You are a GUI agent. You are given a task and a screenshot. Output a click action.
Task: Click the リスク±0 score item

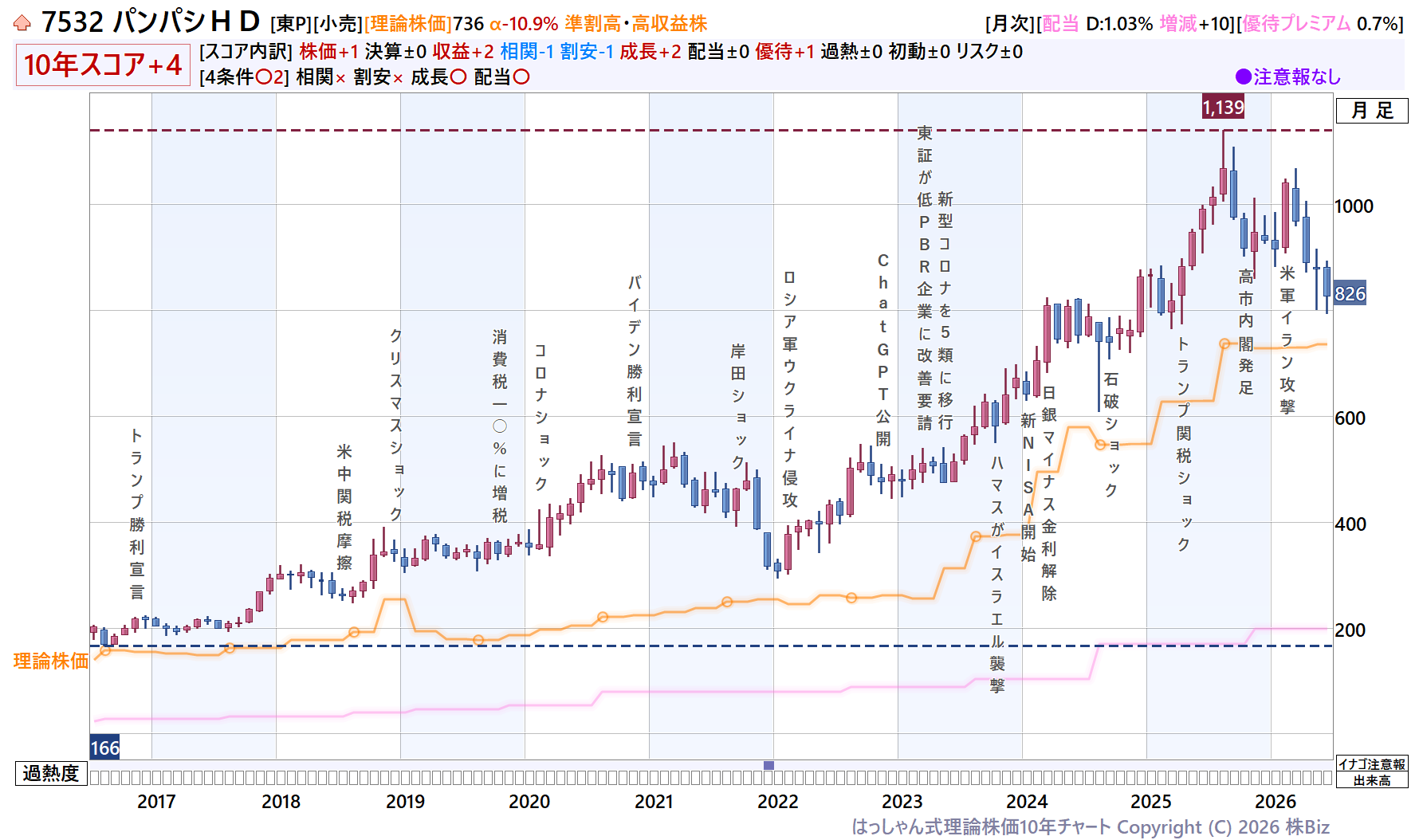pos(989,52)
